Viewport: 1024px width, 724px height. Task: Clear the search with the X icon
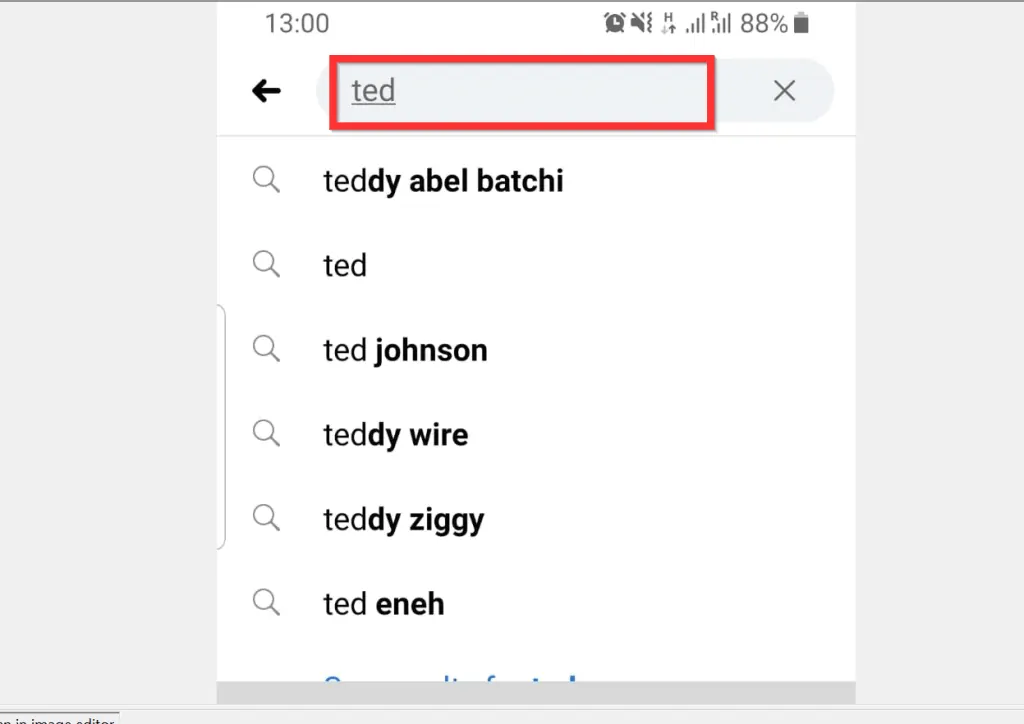(784, 90)
